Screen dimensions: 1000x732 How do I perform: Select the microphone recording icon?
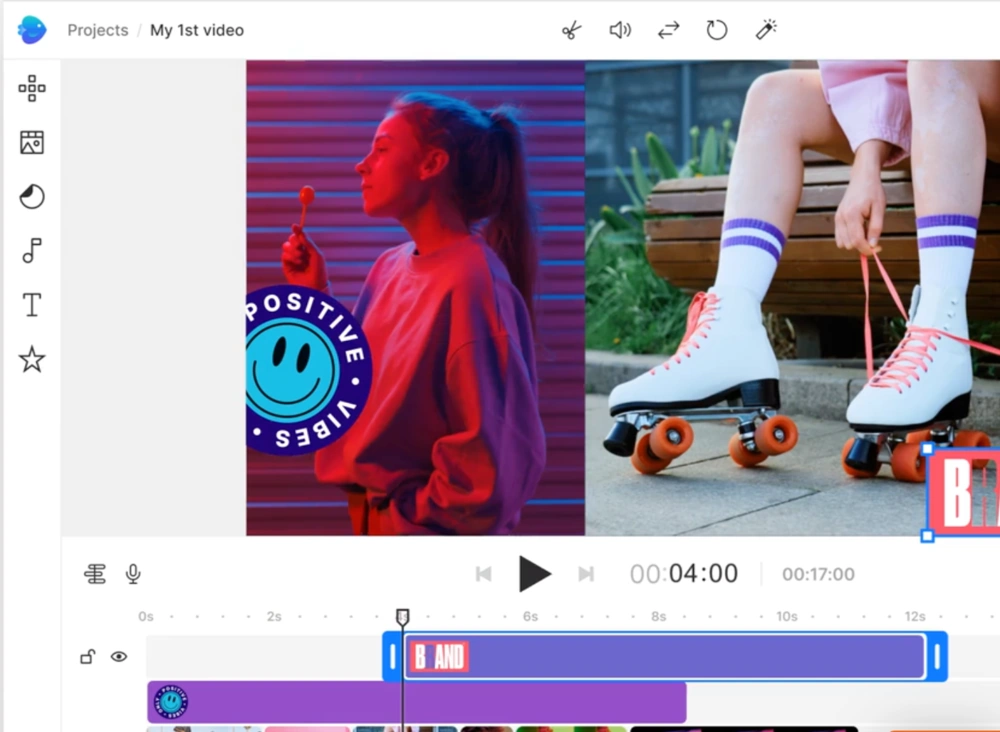pyautogui.click(x=133, y=574)
